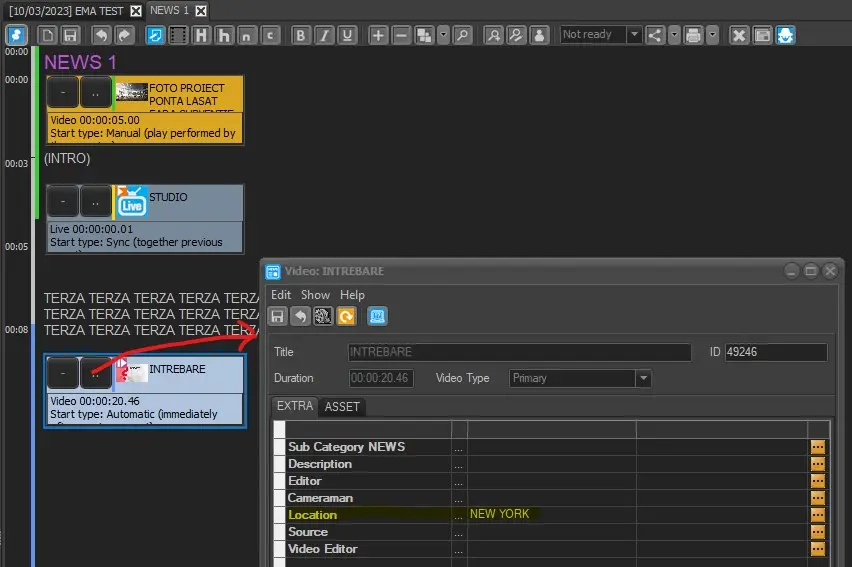Switch to the ASSET tab

point(342,407)
